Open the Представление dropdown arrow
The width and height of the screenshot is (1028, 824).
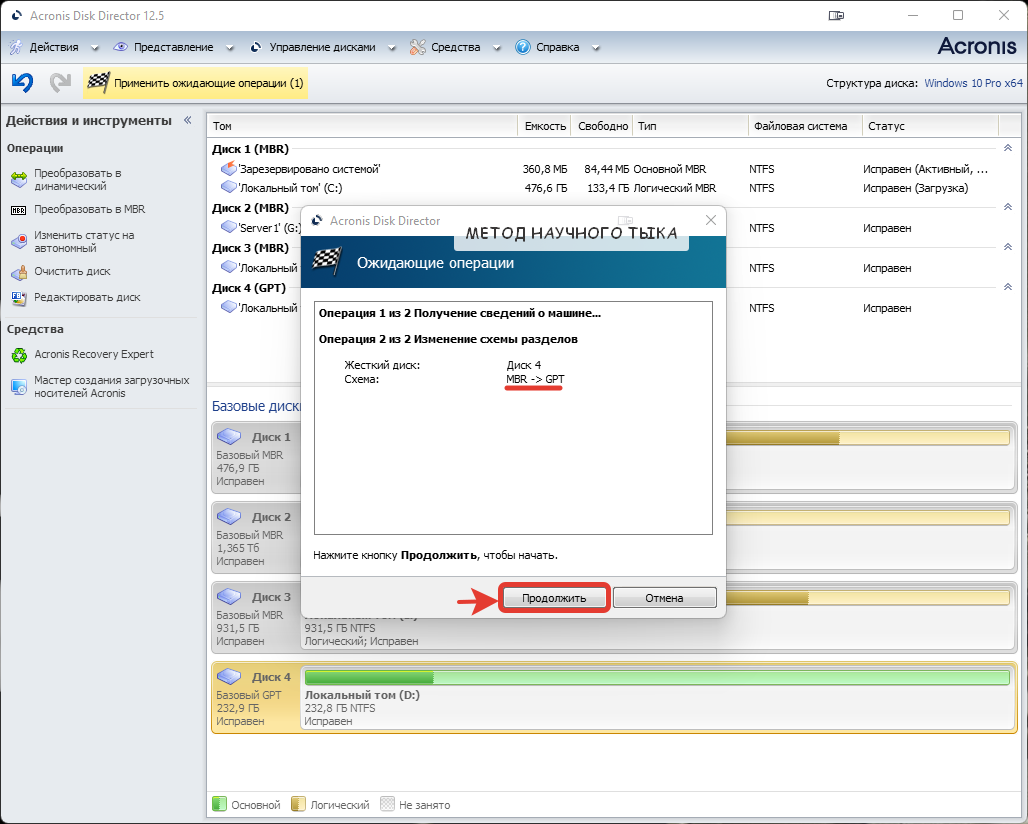[229, 48]
